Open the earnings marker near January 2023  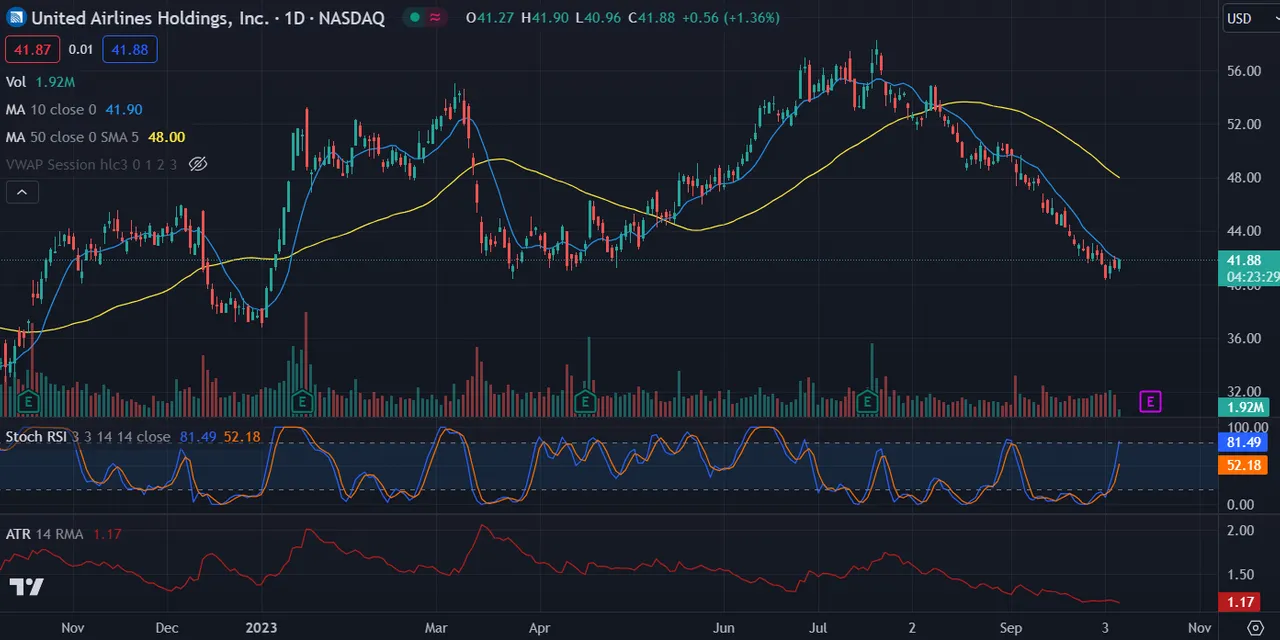[x=301, y=402]
